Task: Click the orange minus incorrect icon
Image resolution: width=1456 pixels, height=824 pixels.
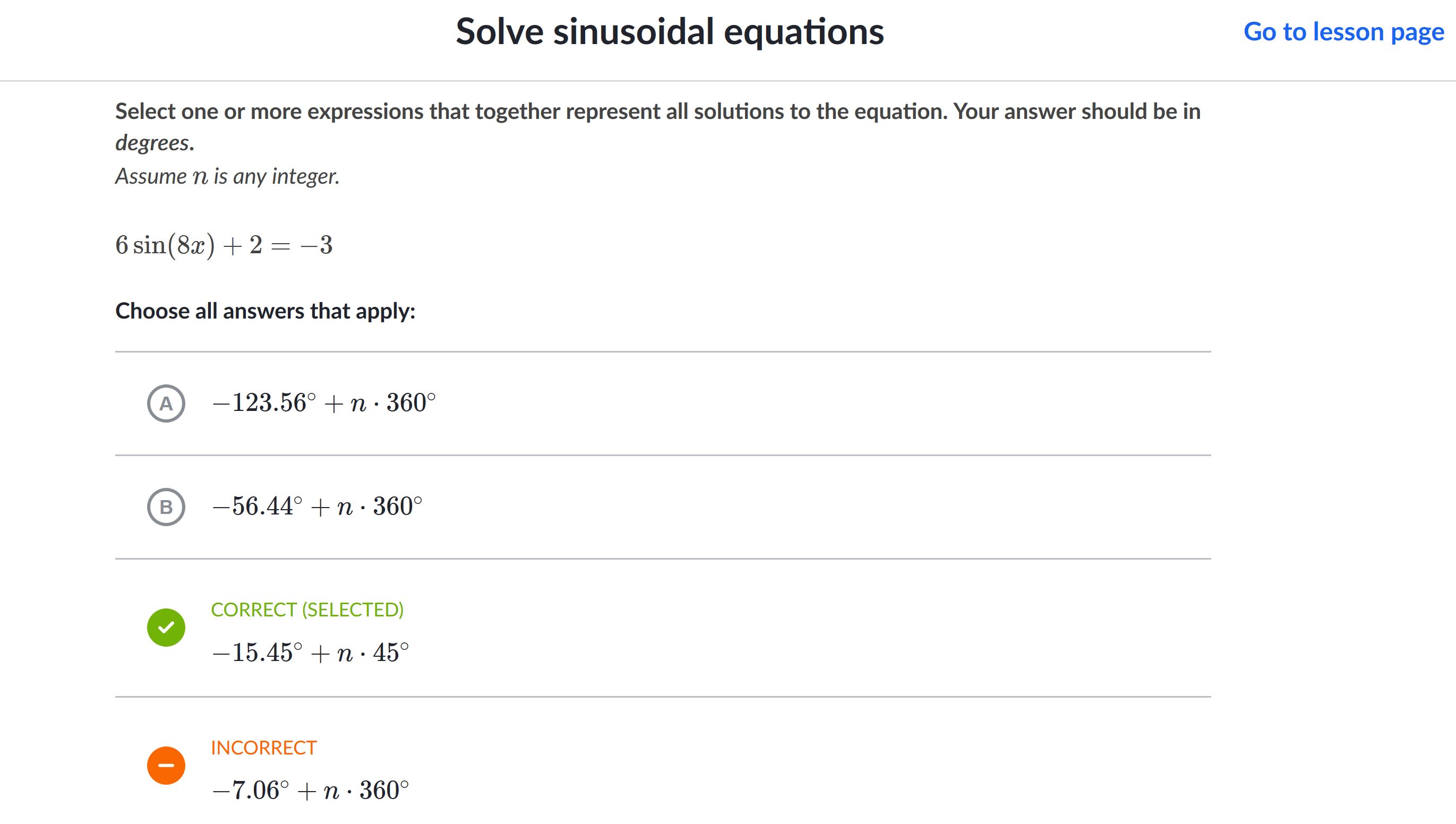Action: tap(166, 766)
